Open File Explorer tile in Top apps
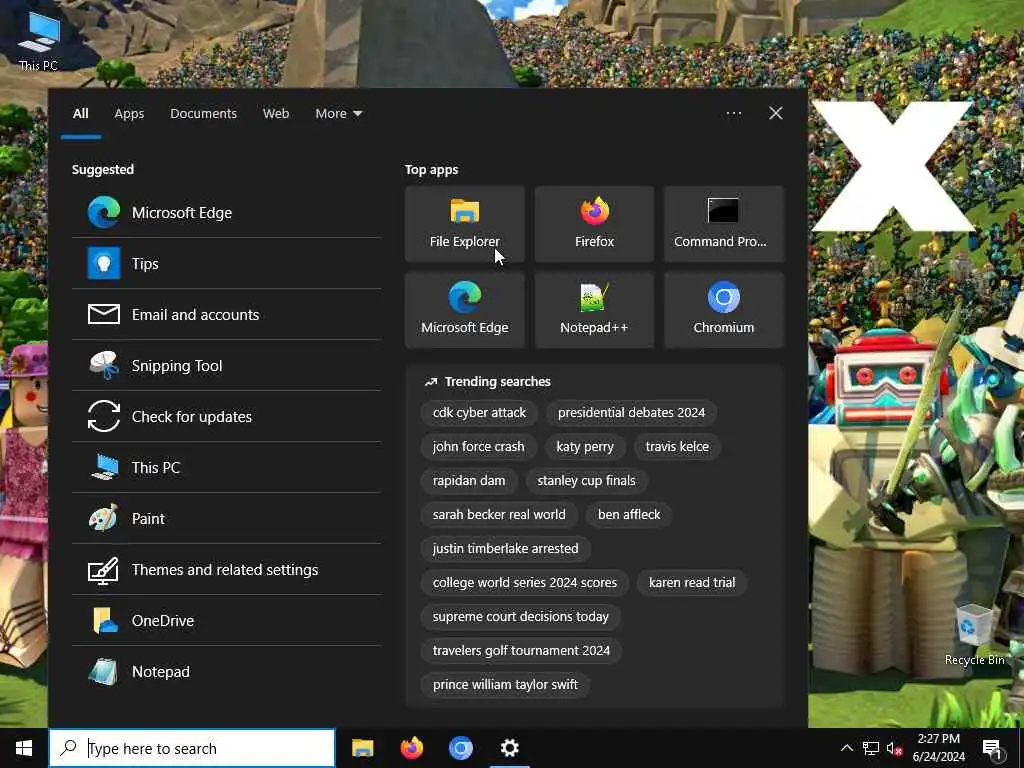This screenshot has height=768, width=1024. (465, 224)
